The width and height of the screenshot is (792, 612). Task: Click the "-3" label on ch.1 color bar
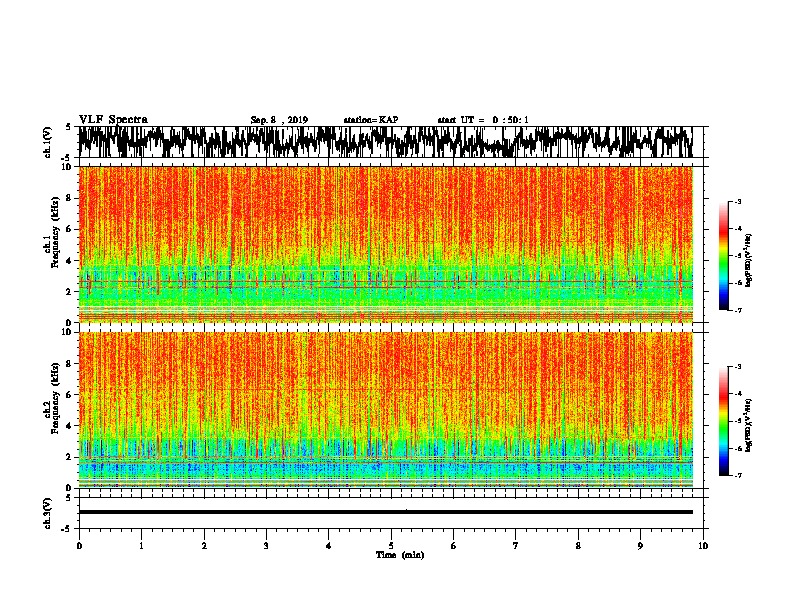click(x=737, y=201)
